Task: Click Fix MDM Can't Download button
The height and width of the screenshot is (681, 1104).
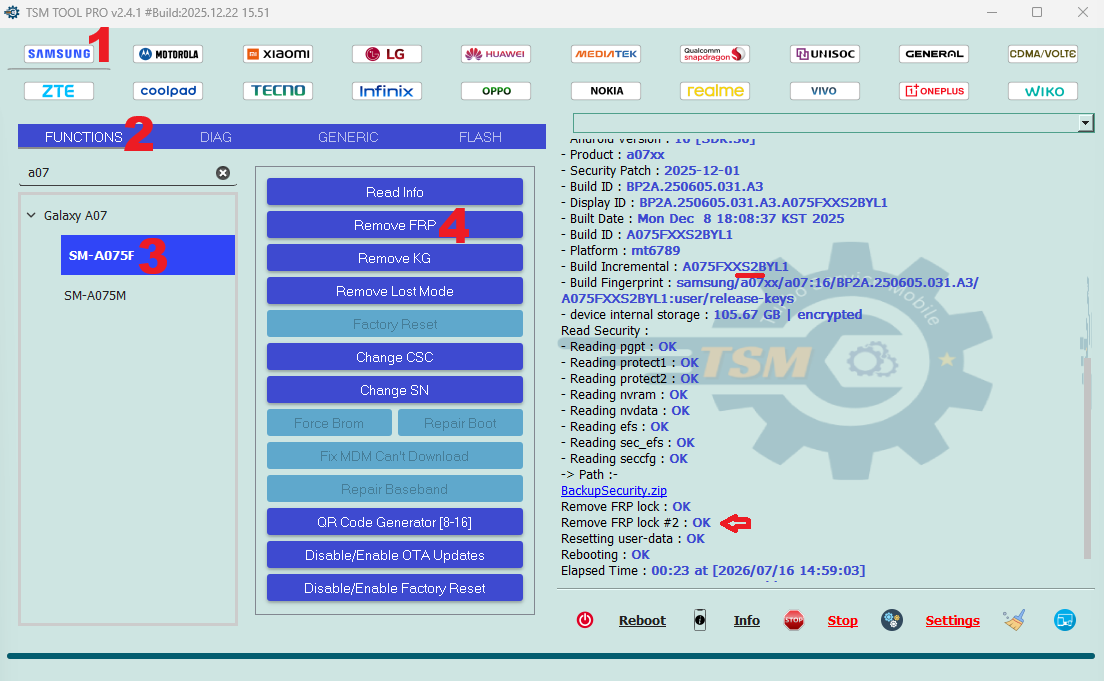Action: pyautogui.click(x=394, y=456)
